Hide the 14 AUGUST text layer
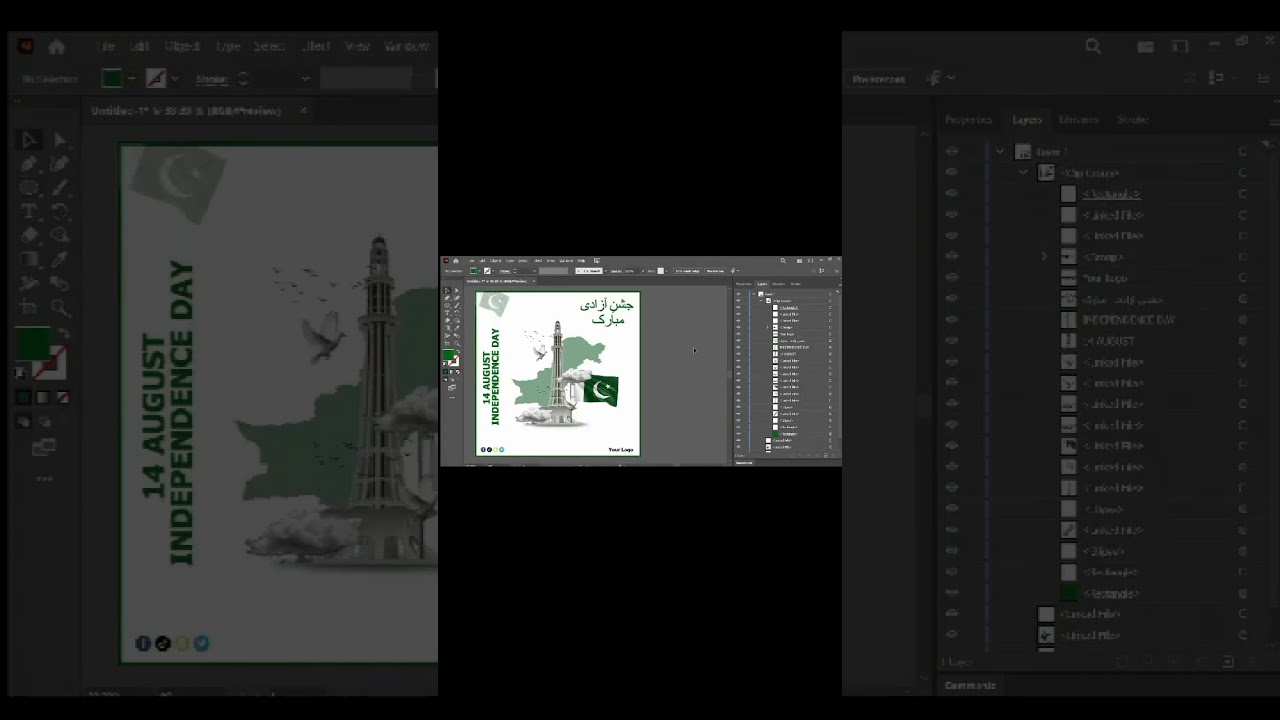The image size is (1280, 720). 951,341
